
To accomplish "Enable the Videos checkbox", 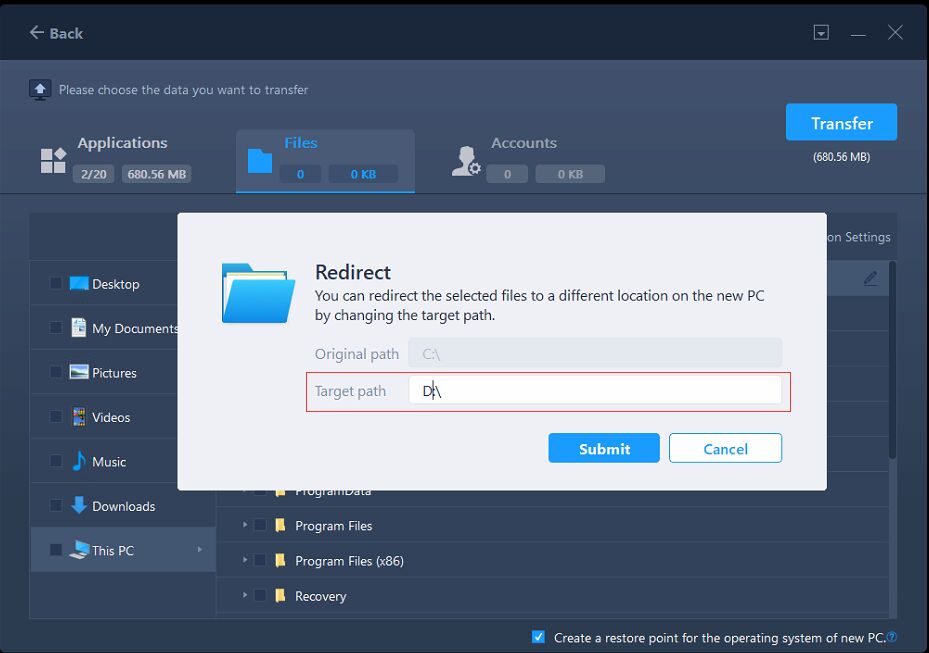I will [55, 417].
